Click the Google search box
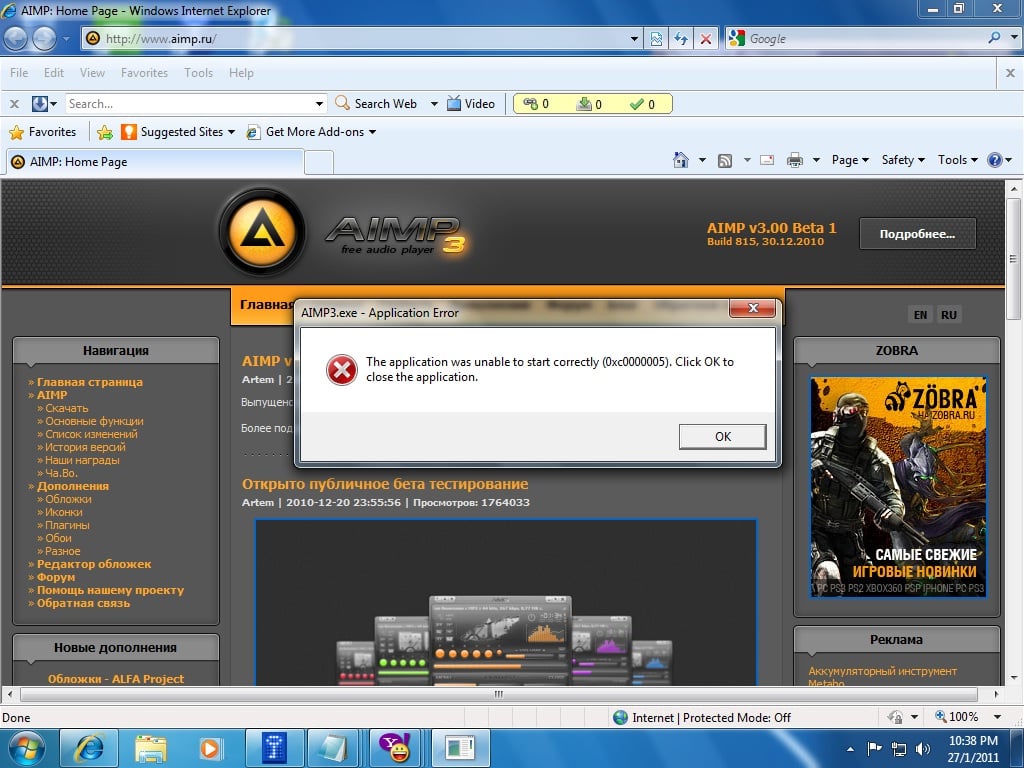 (865, 39)
